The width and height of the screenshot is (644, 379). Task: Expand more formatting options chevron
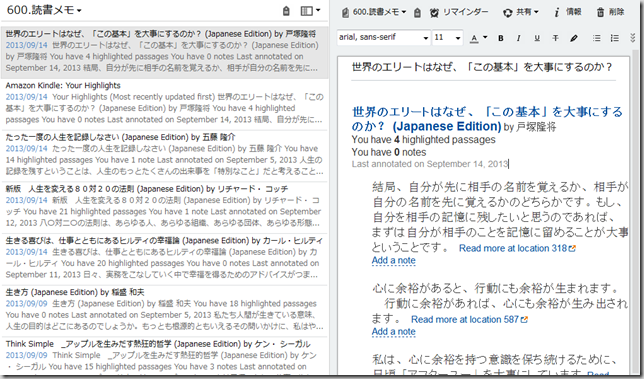(x=632, y=38)
